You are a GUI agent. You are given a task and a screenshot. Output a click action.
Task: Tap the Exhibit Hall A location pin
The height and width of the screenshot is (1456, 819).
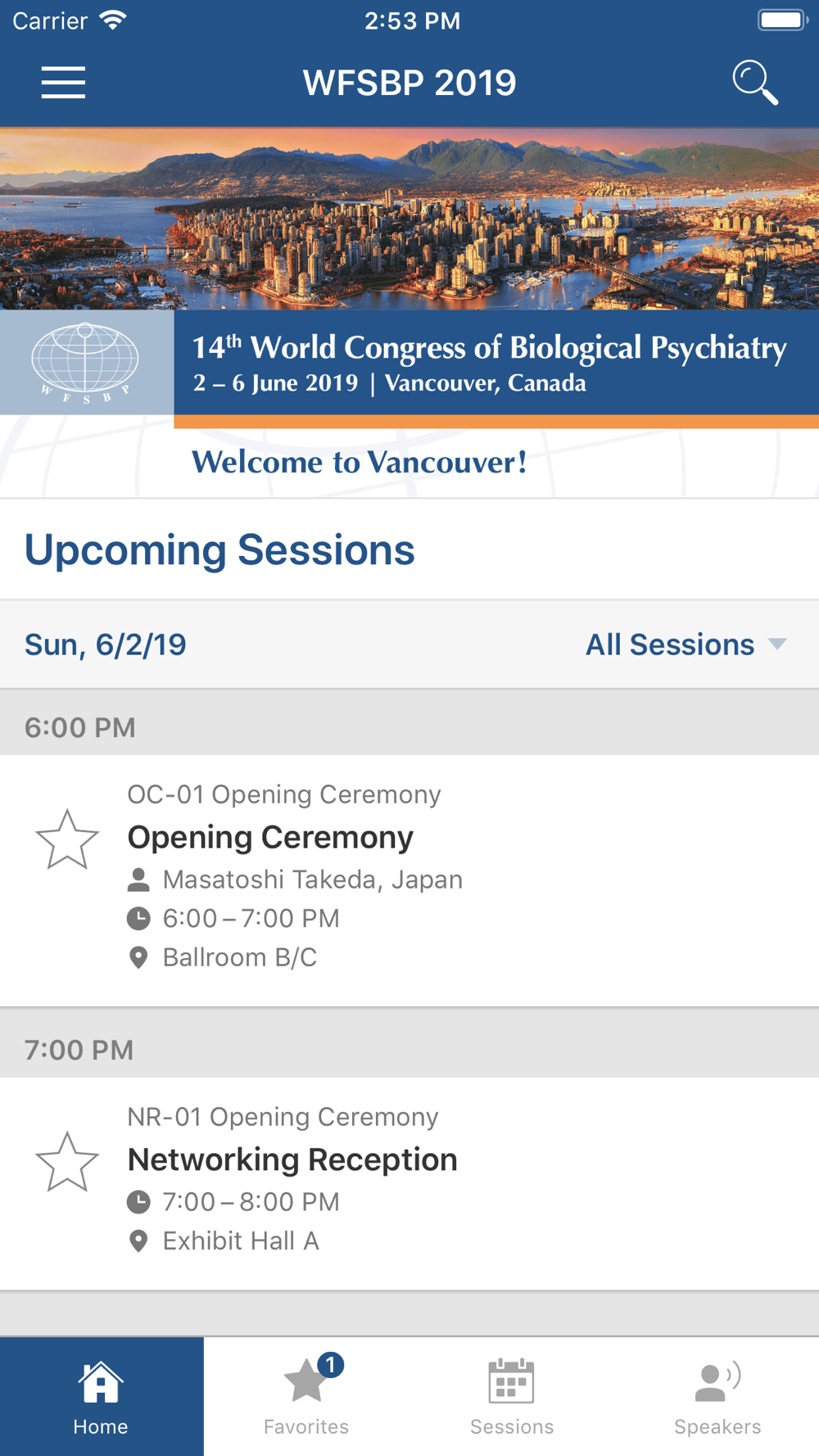coord(138,1241)
